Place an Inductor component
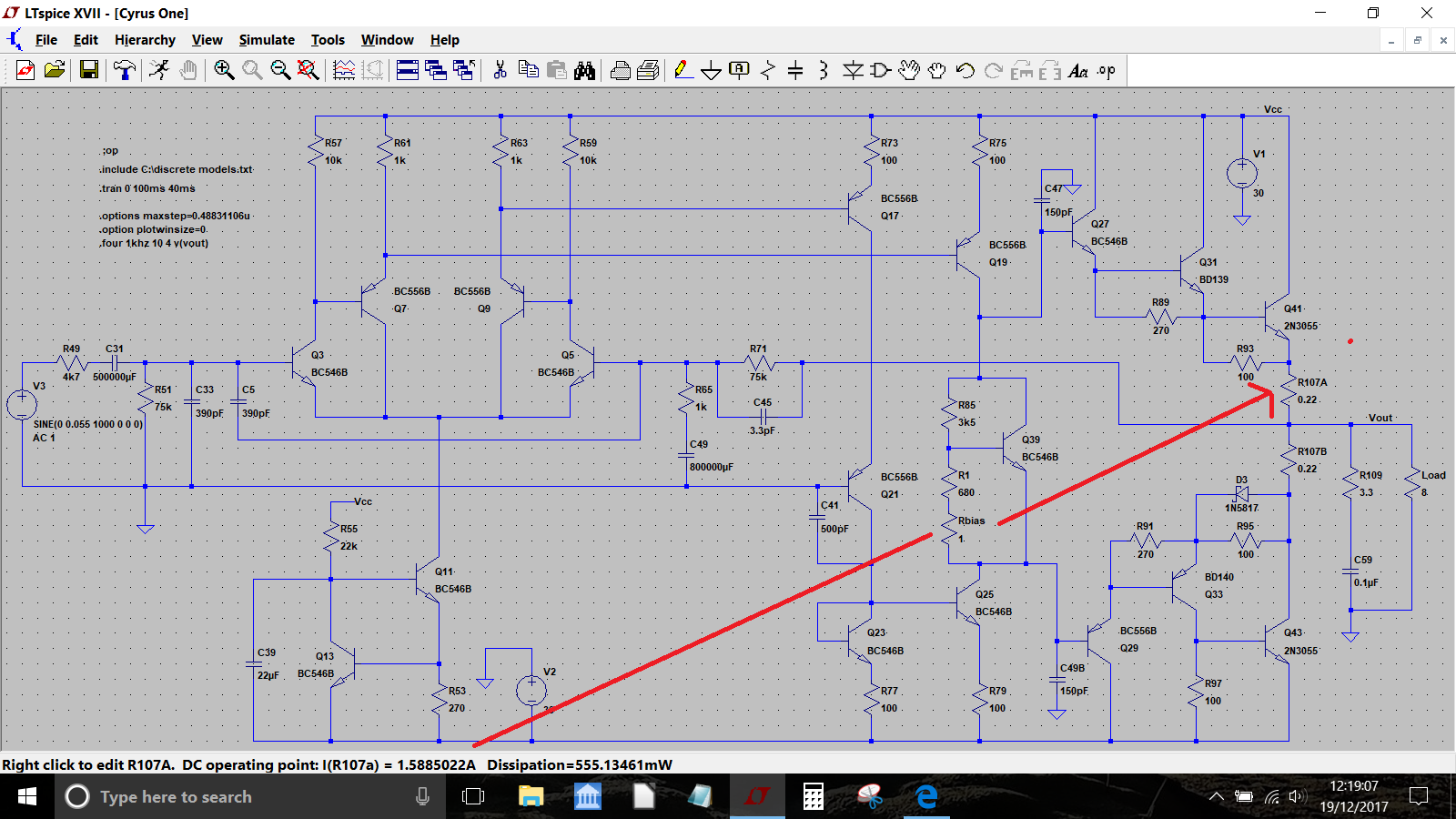The image size is (1456, 819). (x=824, y=70)
